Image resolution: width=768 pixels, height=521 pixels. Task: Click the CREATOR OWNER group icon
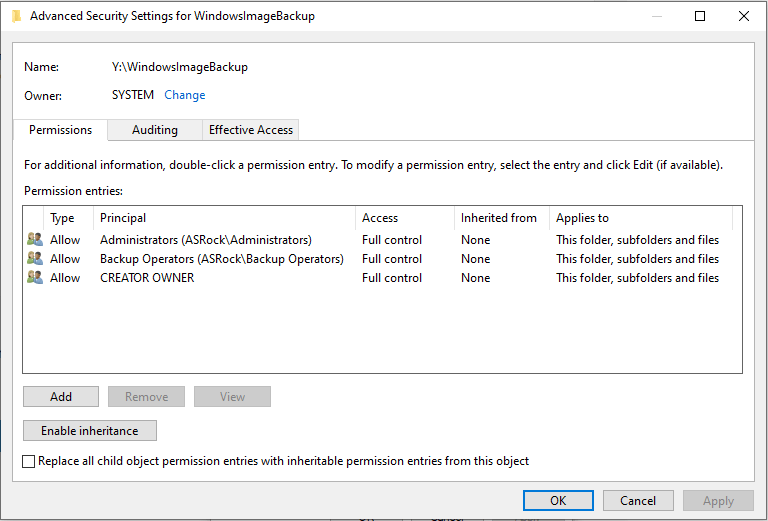(35, 278)
